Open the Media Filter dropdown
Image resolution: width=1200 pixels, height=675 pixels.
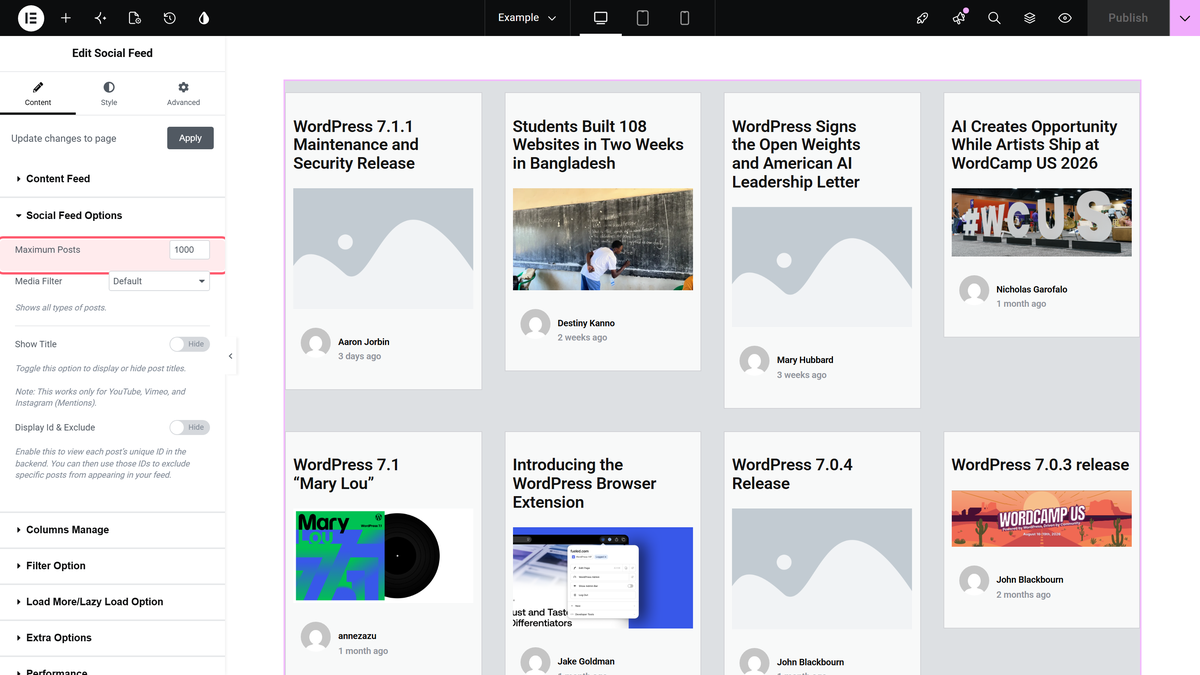[159, 281]
